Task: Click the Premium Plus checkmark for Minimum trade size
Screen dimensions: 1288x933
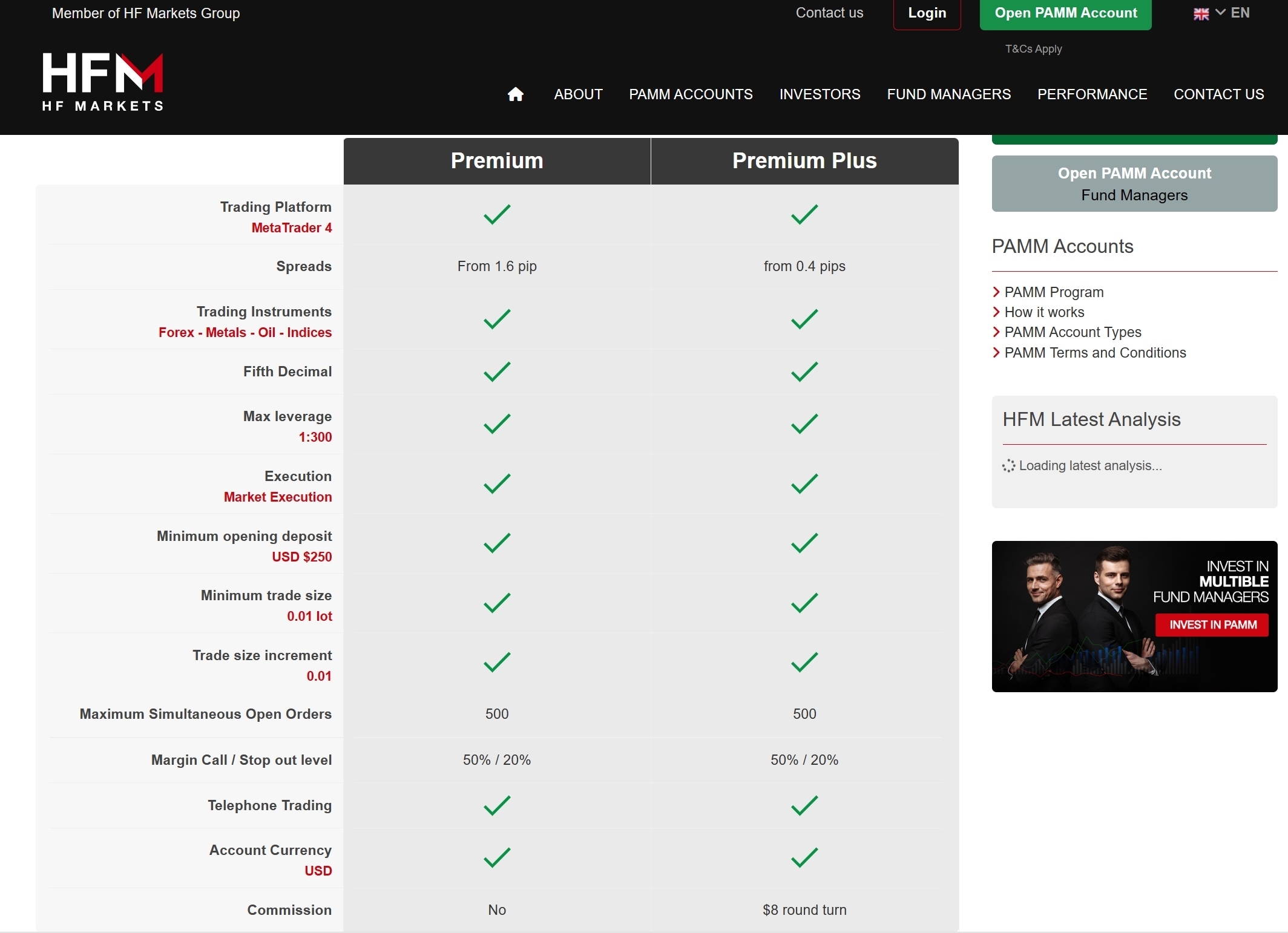Action: 804,603
